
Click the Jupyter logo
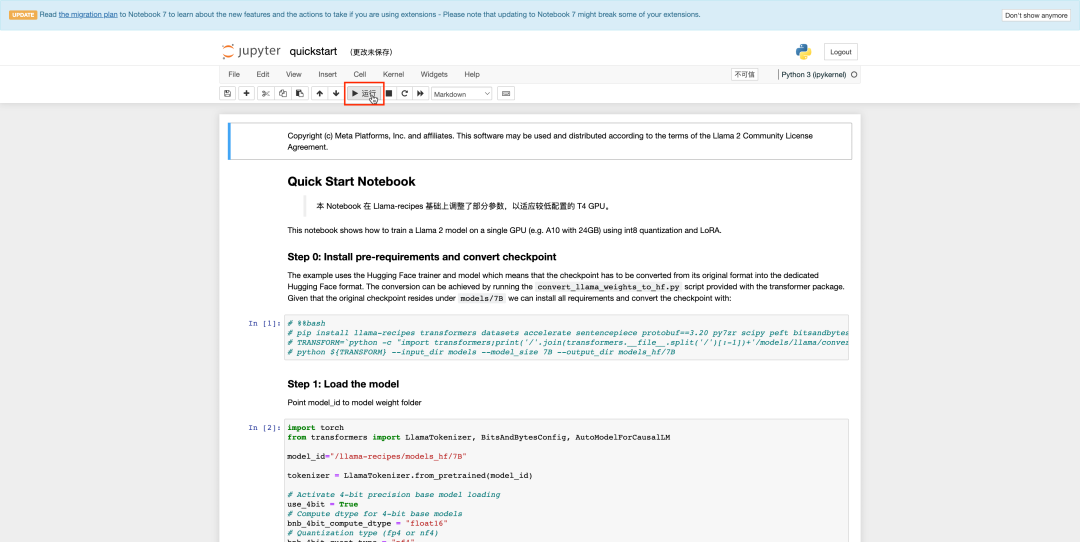tap(251, 52)
